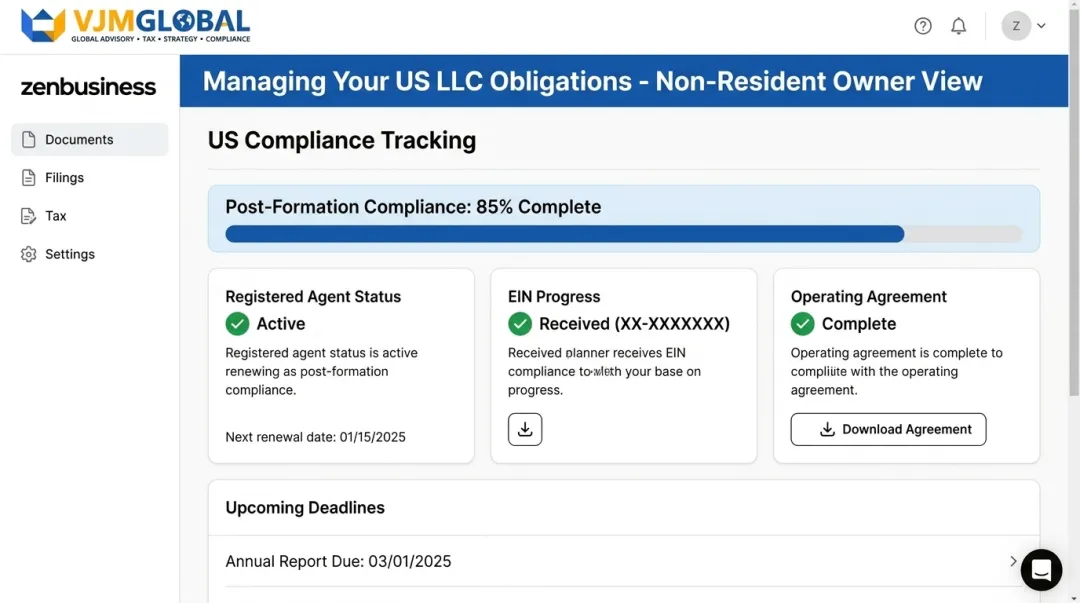Click the VJM Global logo
The width and height of the screenshot is (1080, 603).
coord(136,25)
